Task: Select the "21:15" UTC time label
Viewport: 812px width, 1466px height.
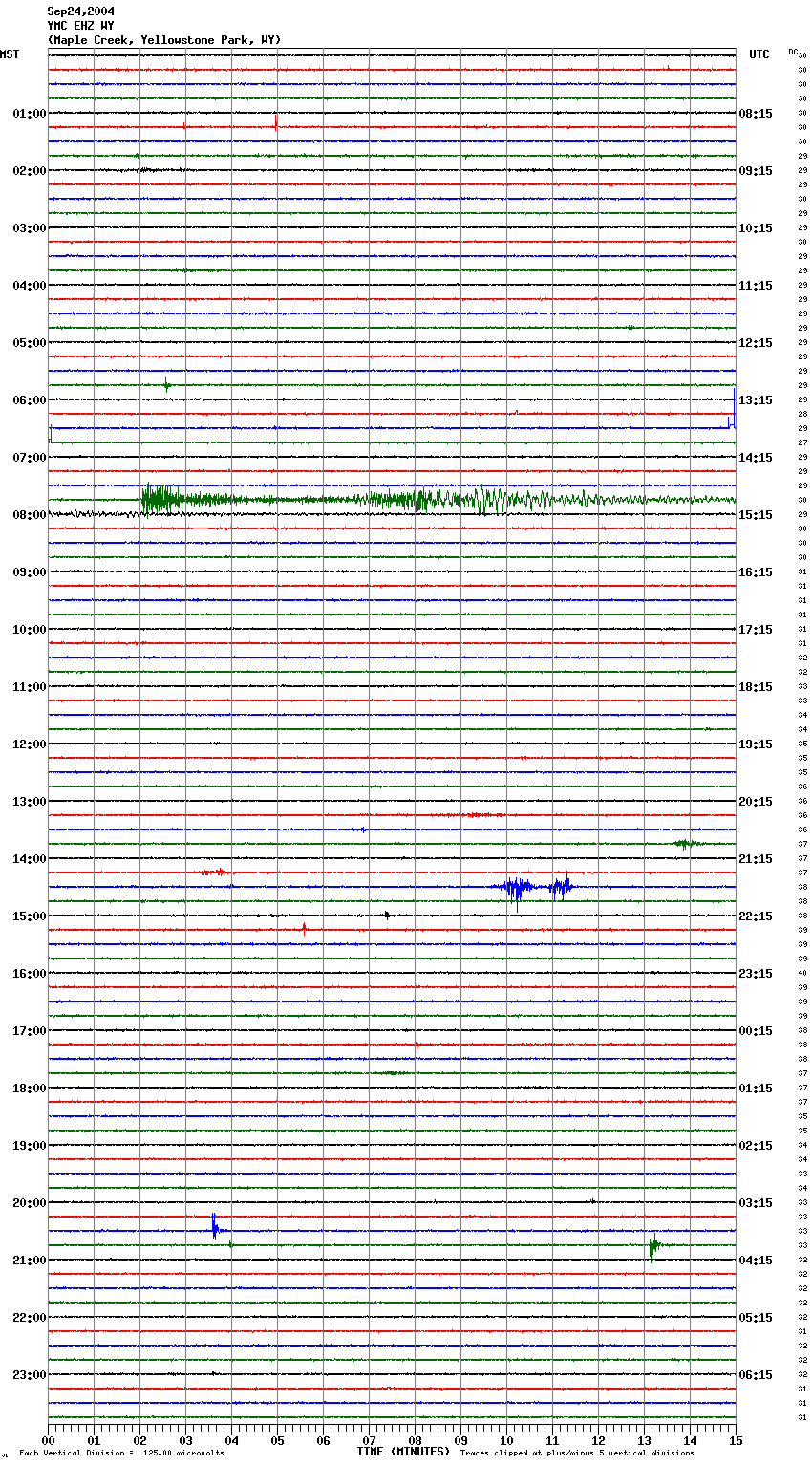Action: click(756, 859)
